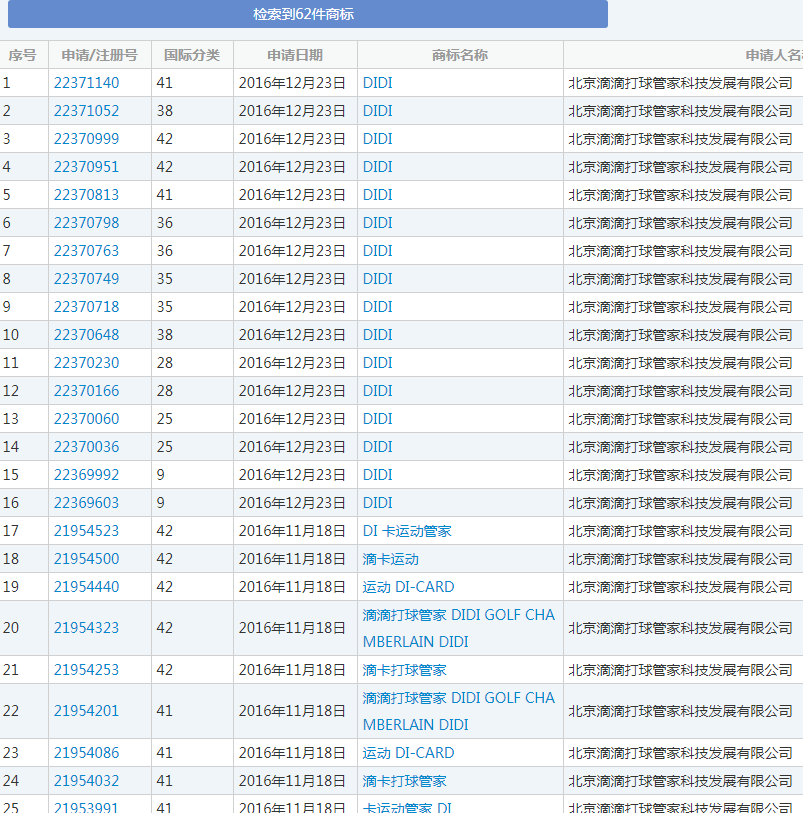Open the DIDI GOLF CHAMBERLAIN trademark in row 20

click(459, 628)
